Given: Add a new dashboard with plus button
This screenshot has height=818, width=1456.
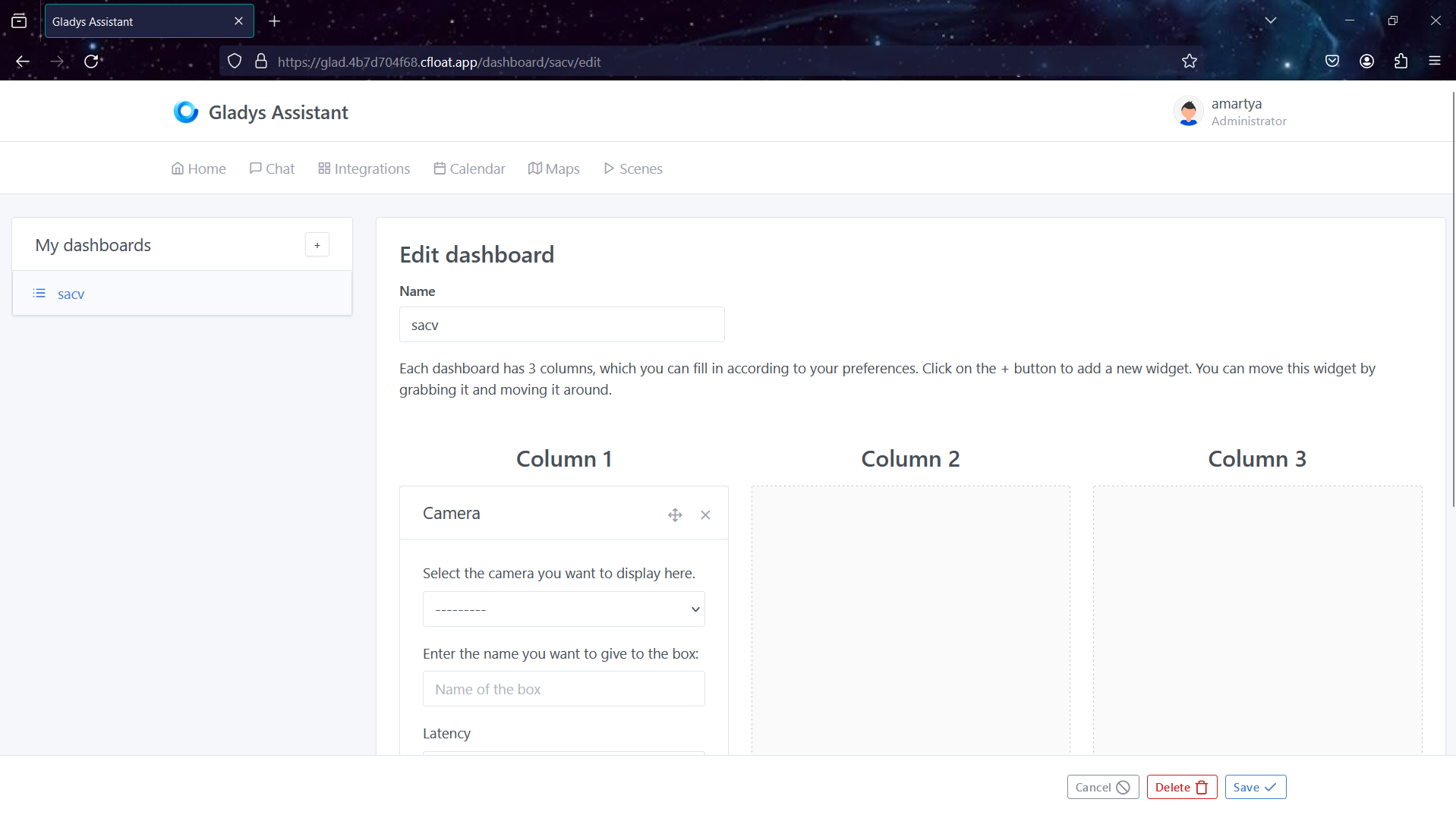Looking at the screenshot, I should (317, 245).
